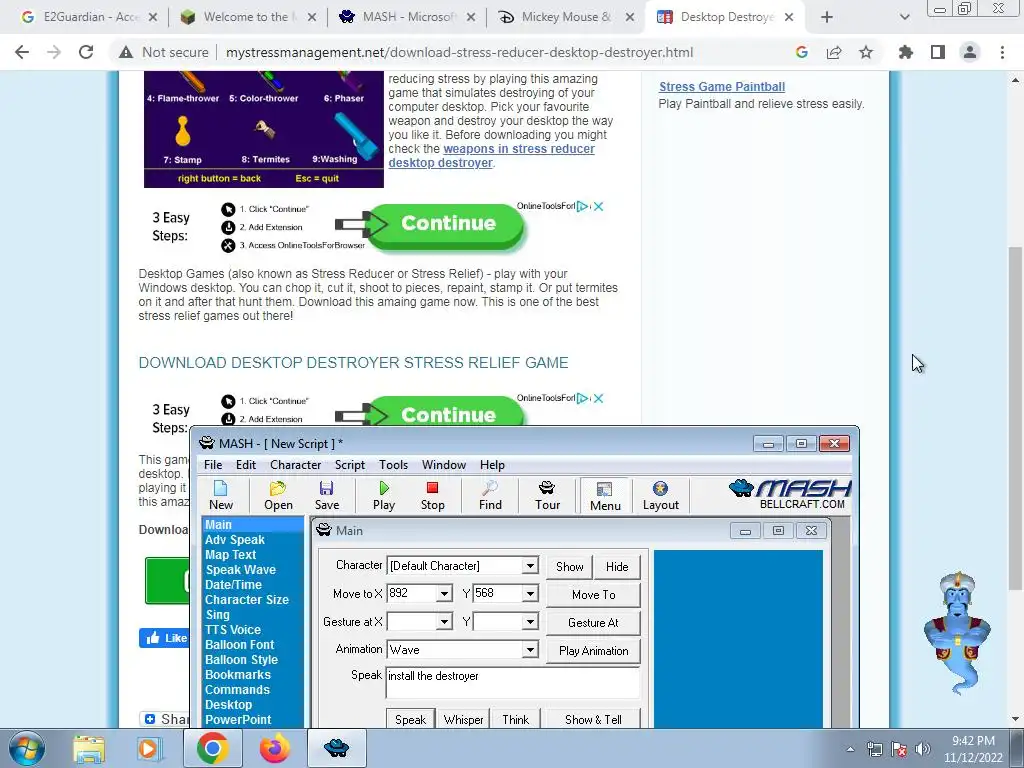
Task: Expand the Character dropdown in MASH
Action: coord(530,566)
